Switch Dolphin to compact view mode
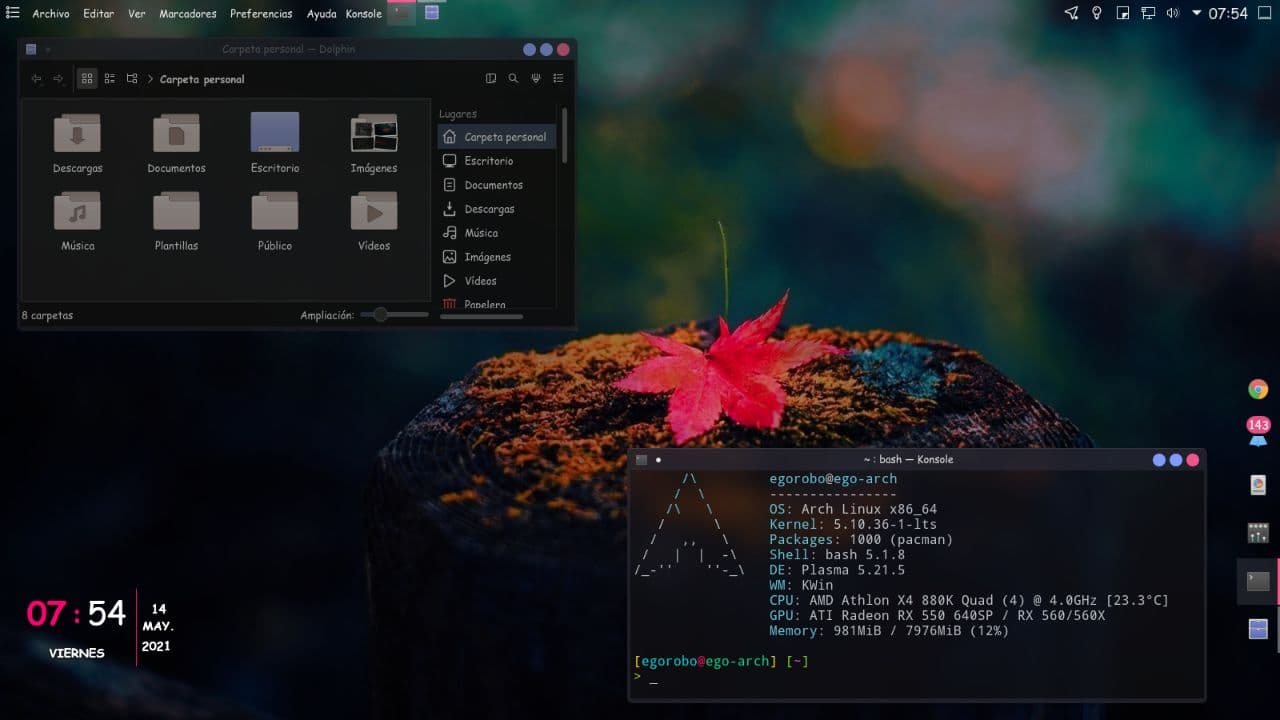Image resolution: width=1280 pixels, height=720 pixels. 110,79
